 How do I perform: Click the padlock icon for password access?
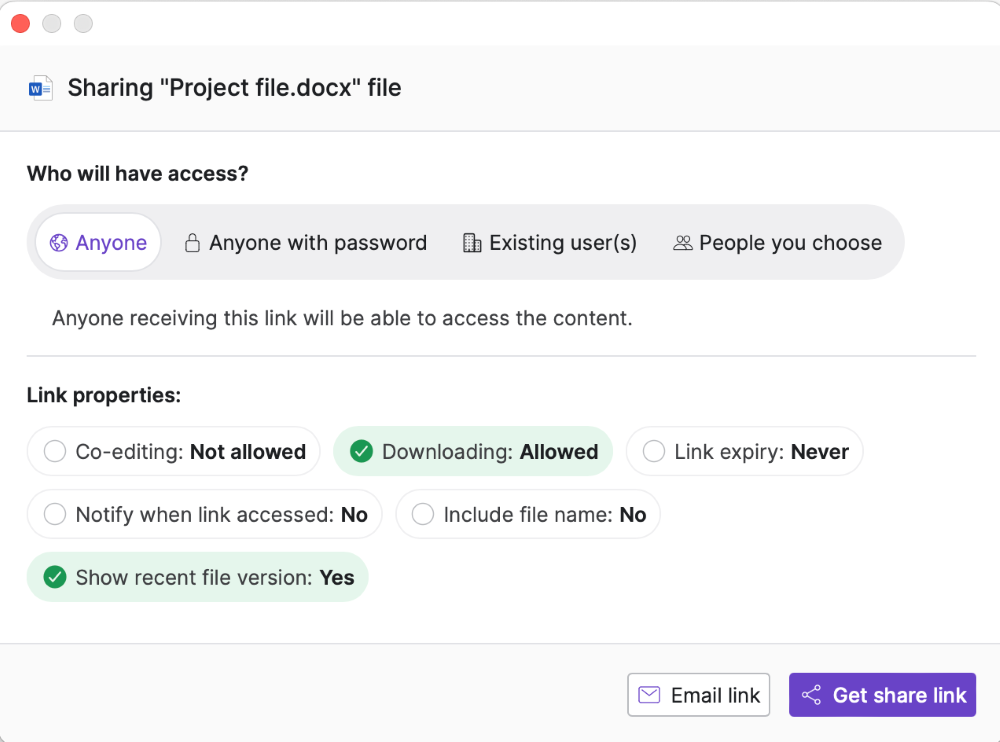(x=192, y=242)
